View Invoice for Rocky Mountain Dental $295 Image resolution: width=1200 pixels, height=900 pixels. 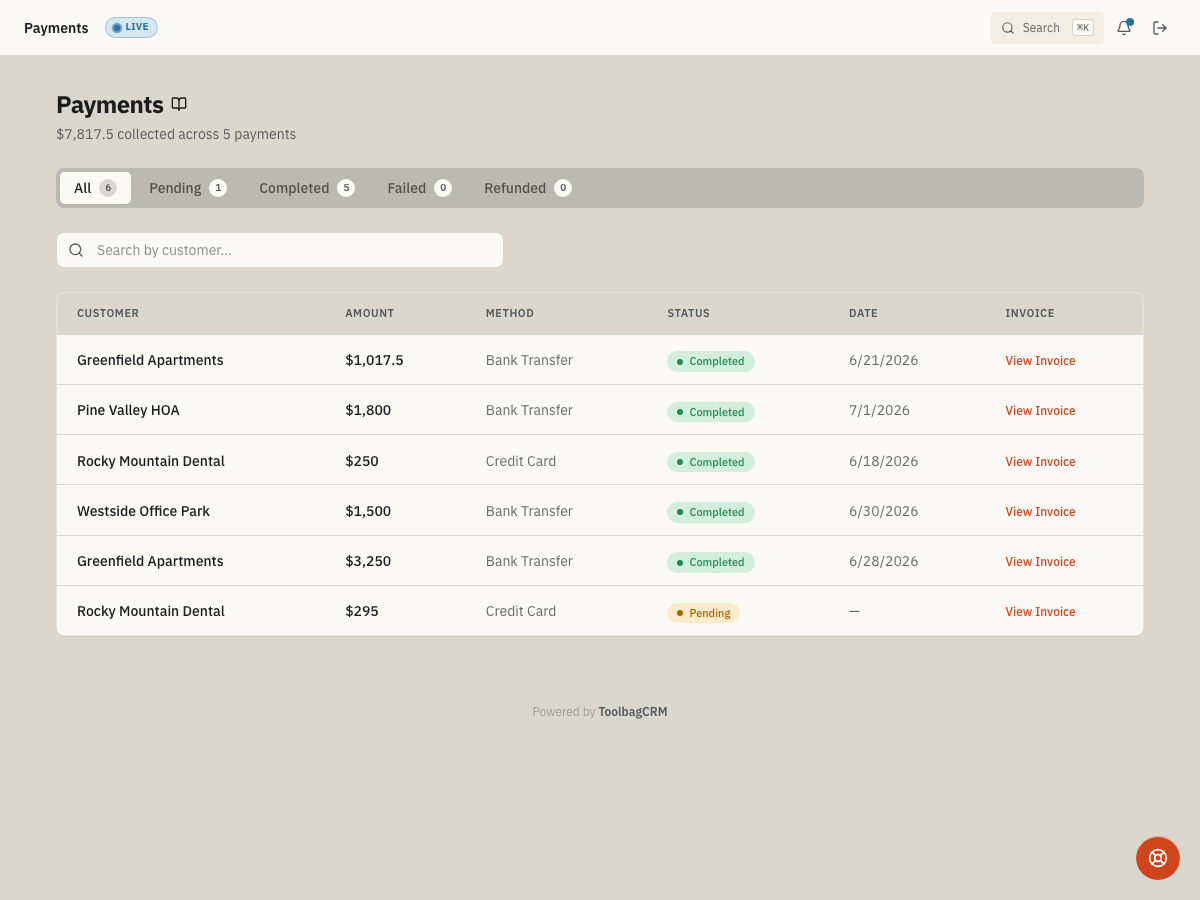click(x=1040, y=612)
